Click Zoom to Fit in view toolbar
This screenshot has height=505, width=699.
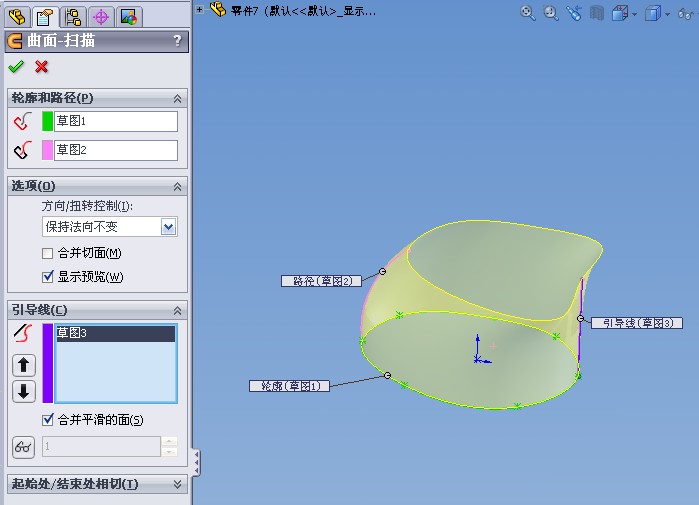pos(527,13)
